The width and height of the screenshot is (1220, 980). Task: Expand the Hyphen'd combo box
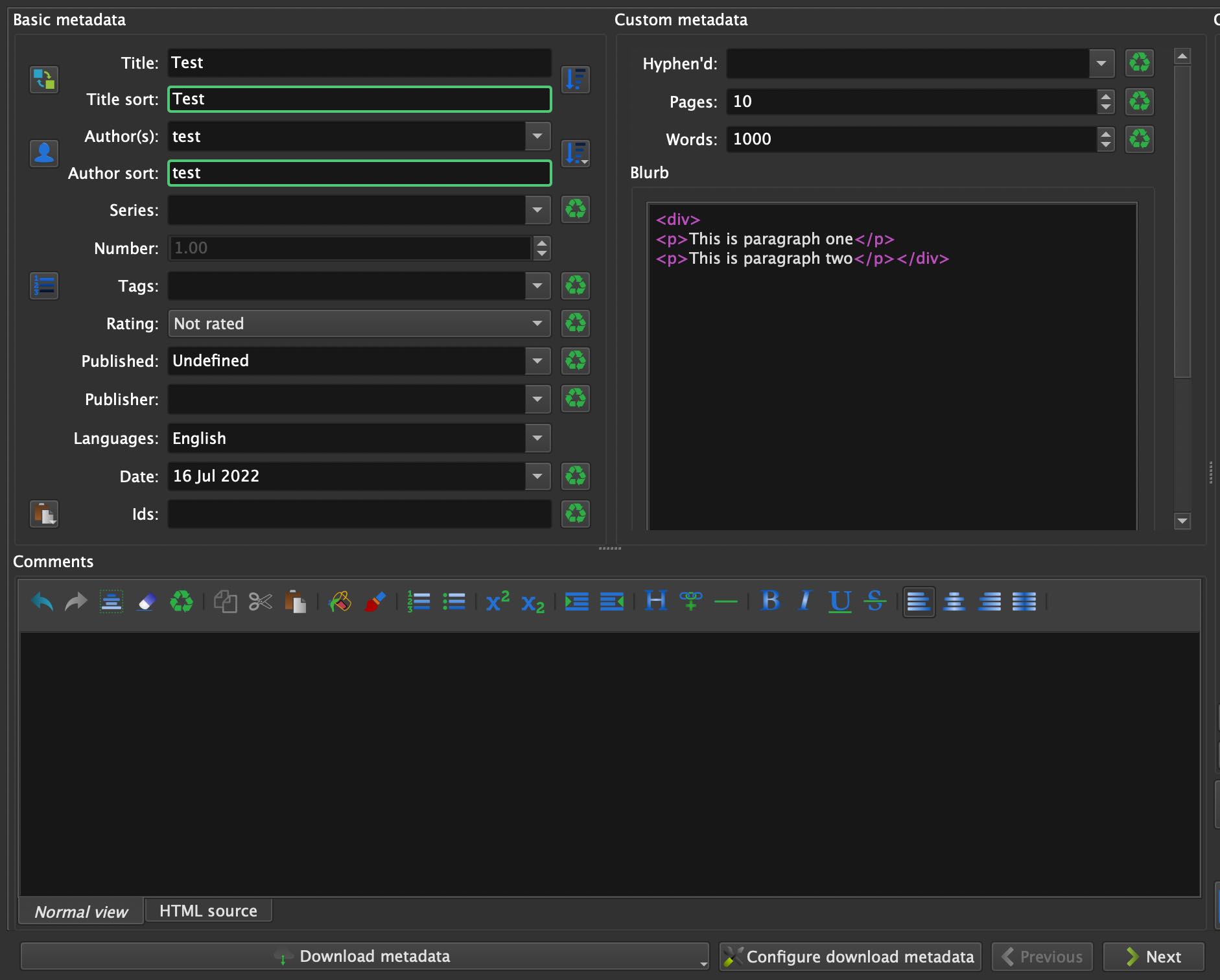(x=1101, y=64)
